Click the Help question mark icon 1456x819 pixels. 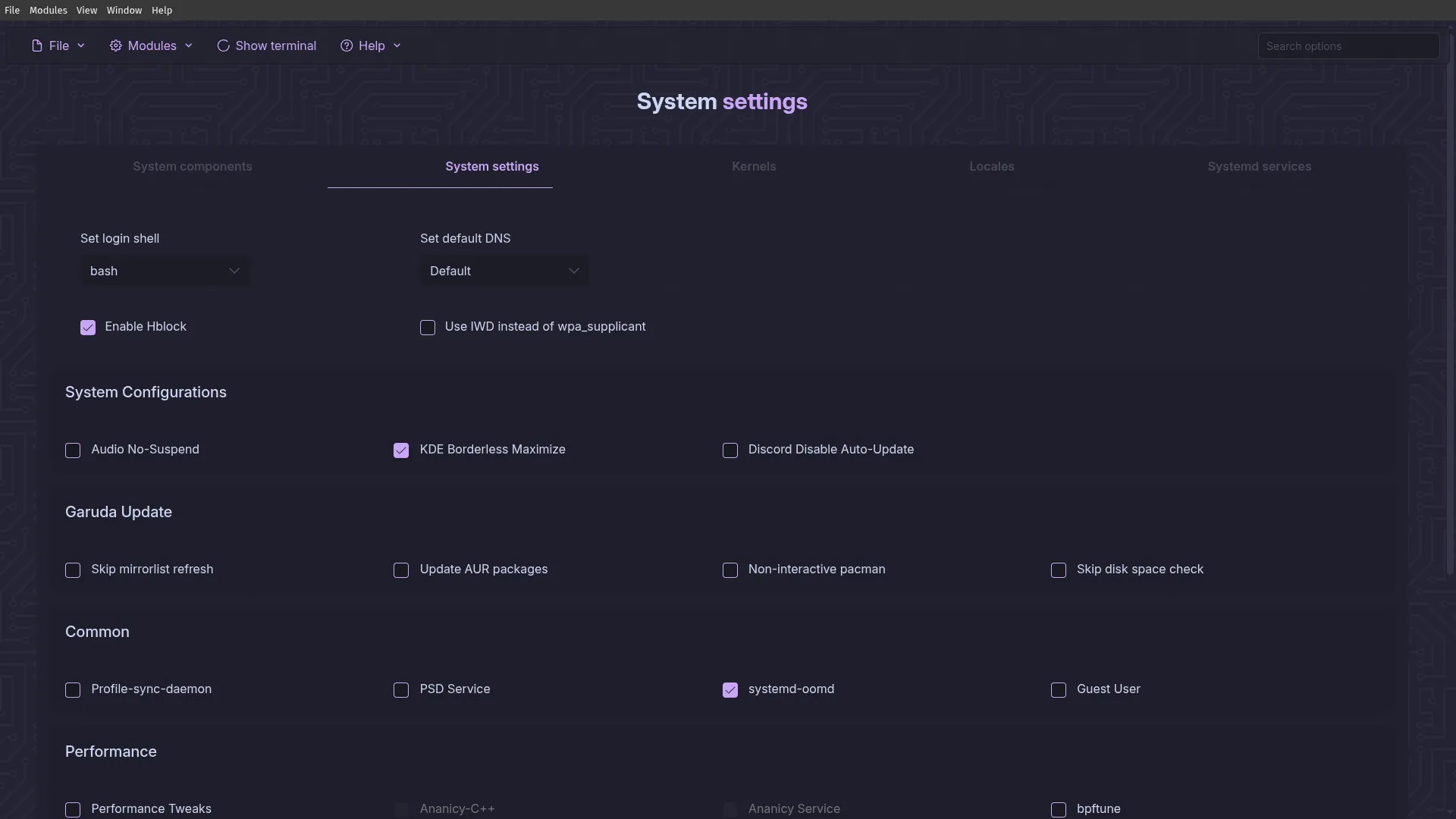click(347, 45)
